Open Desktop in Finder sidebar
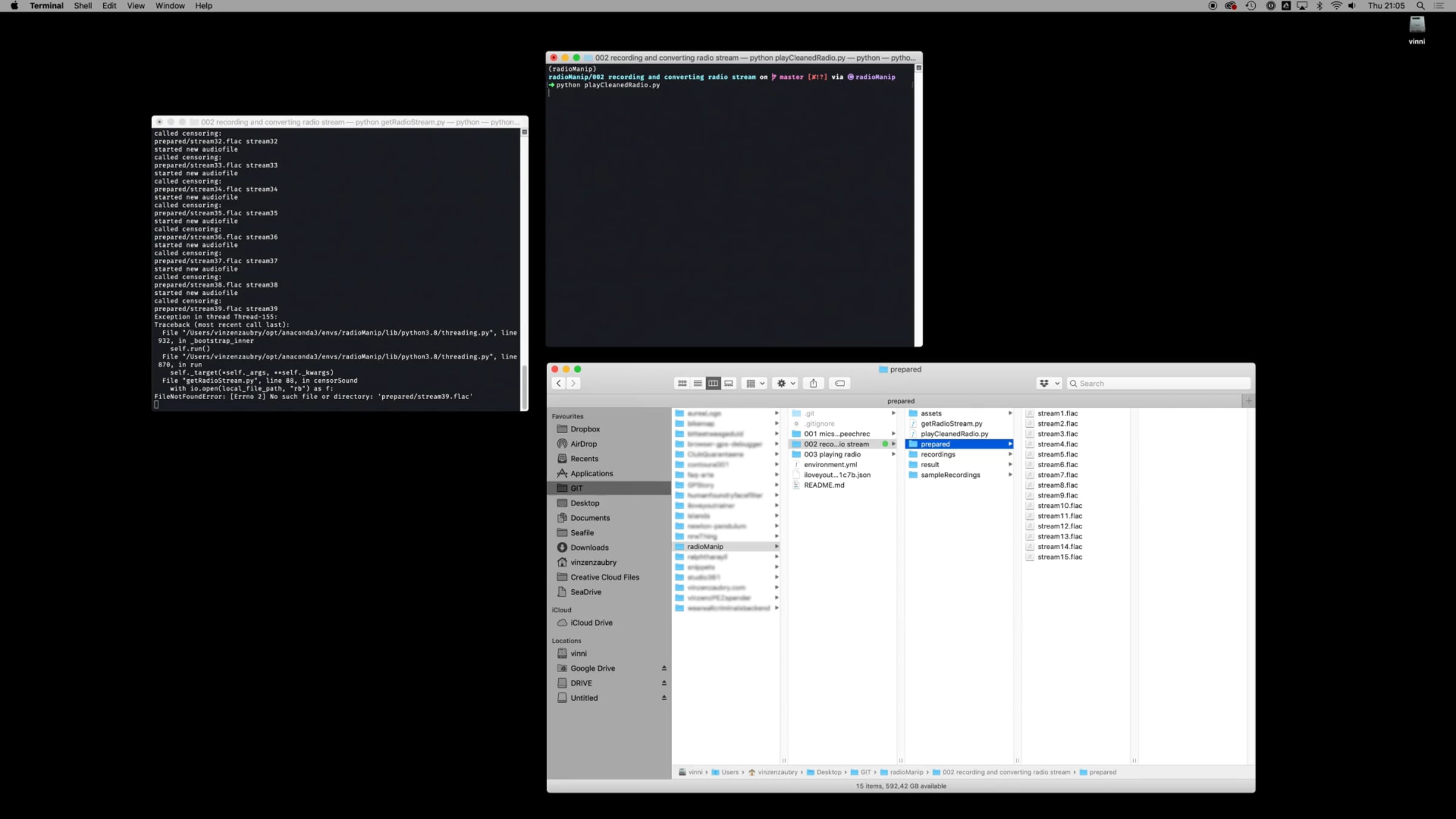This screenshot has width=1456, height=819. (584, 504)
